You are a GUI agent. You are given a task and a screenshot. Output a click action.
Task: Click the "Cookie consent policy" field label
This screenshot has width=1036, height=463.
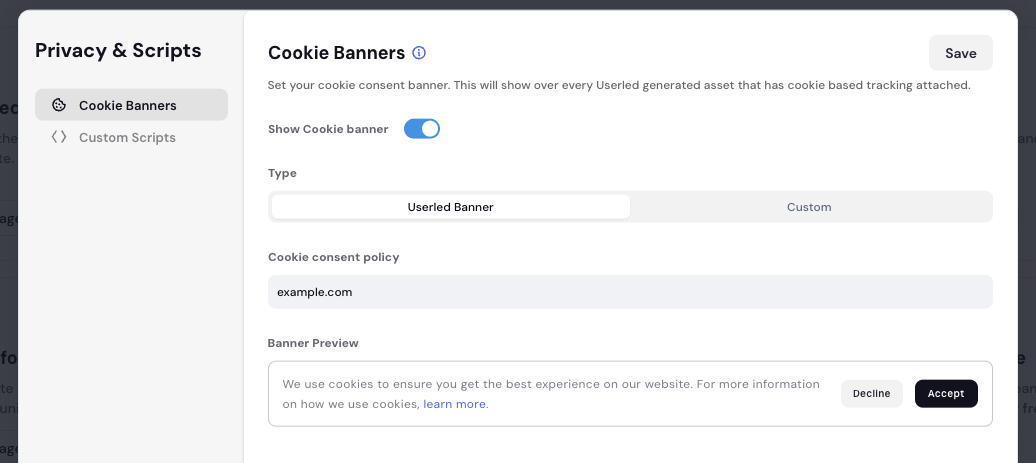click(333, 257)
